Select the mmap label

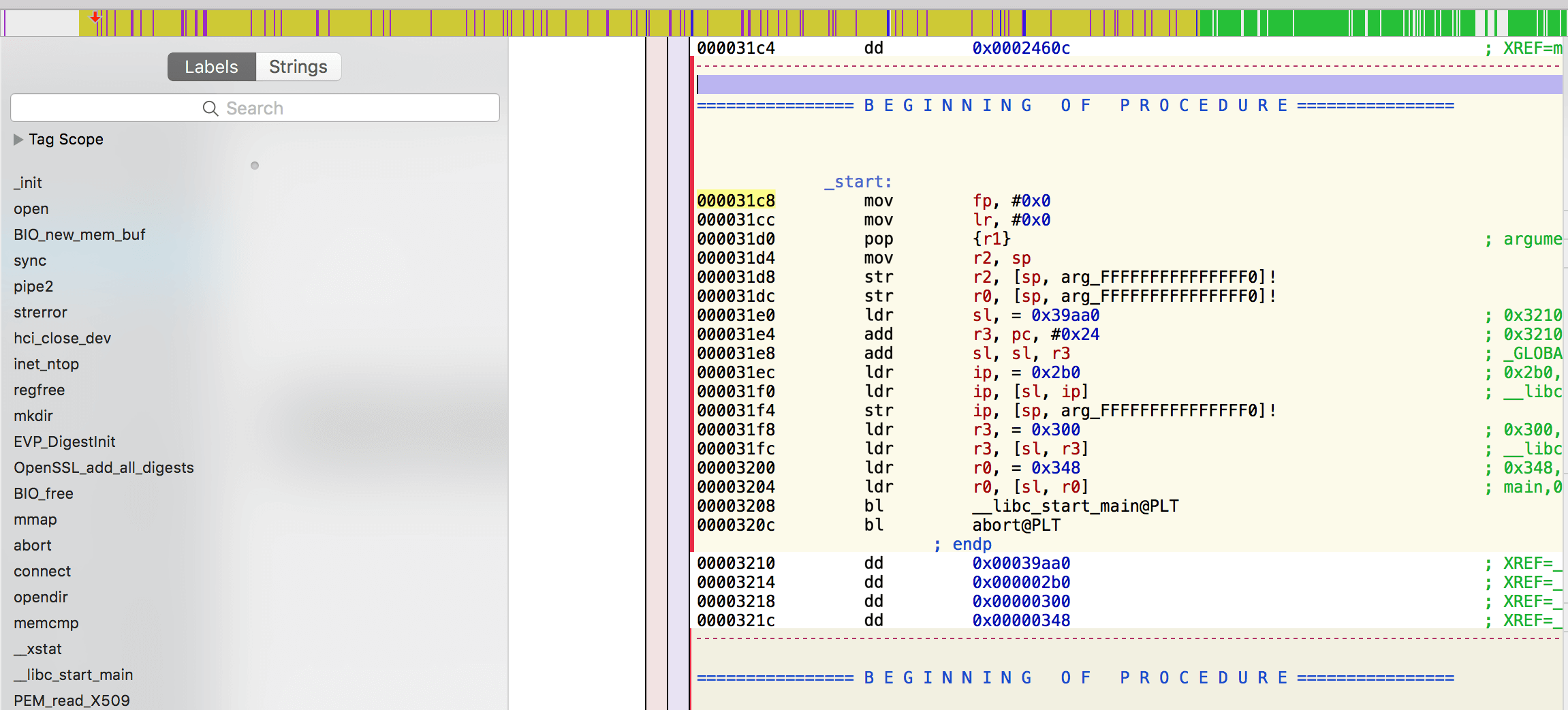[x=35, y=519]
